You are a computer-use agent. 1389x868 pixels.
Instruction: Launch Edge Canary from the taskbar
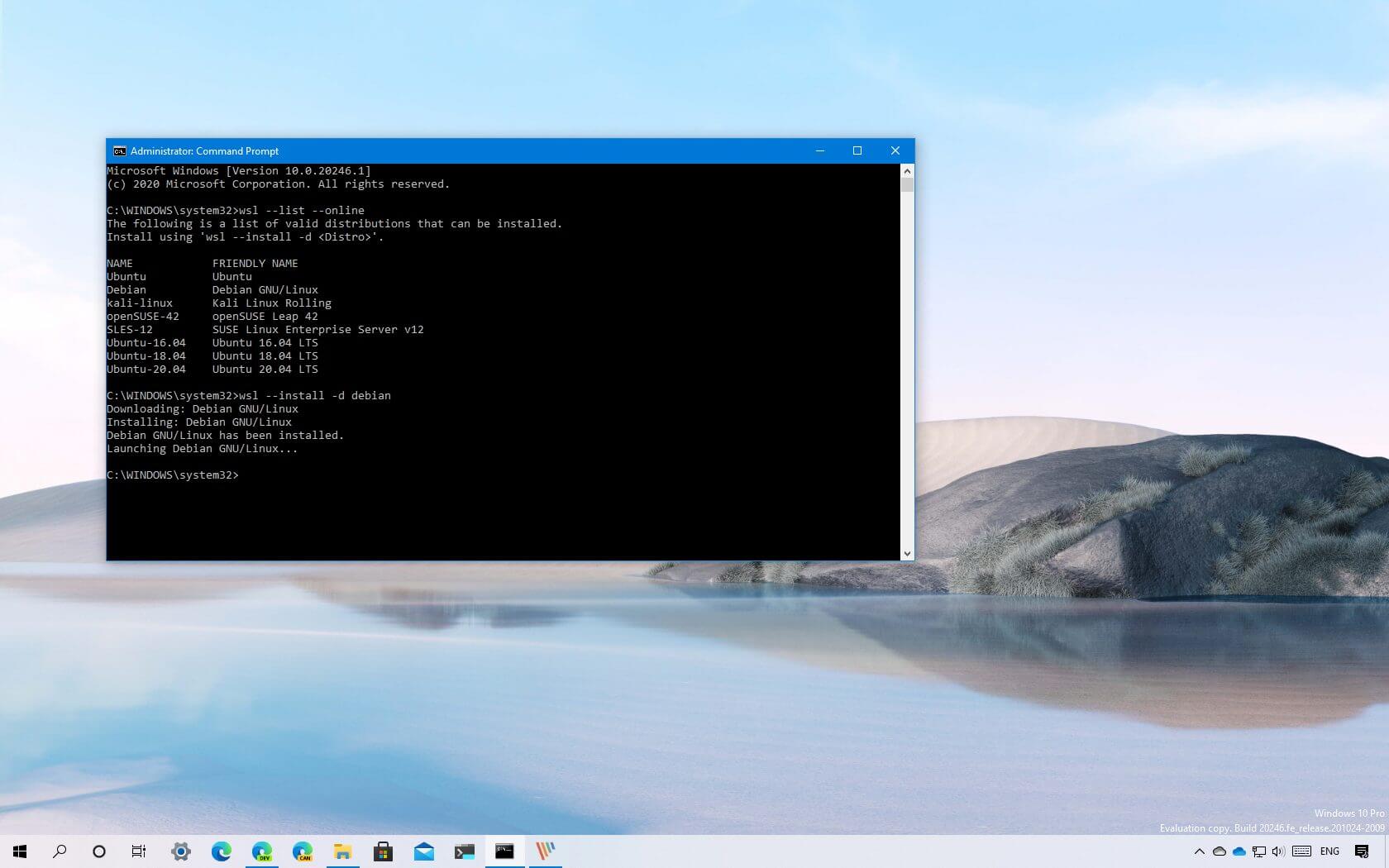tap(302, 851)
